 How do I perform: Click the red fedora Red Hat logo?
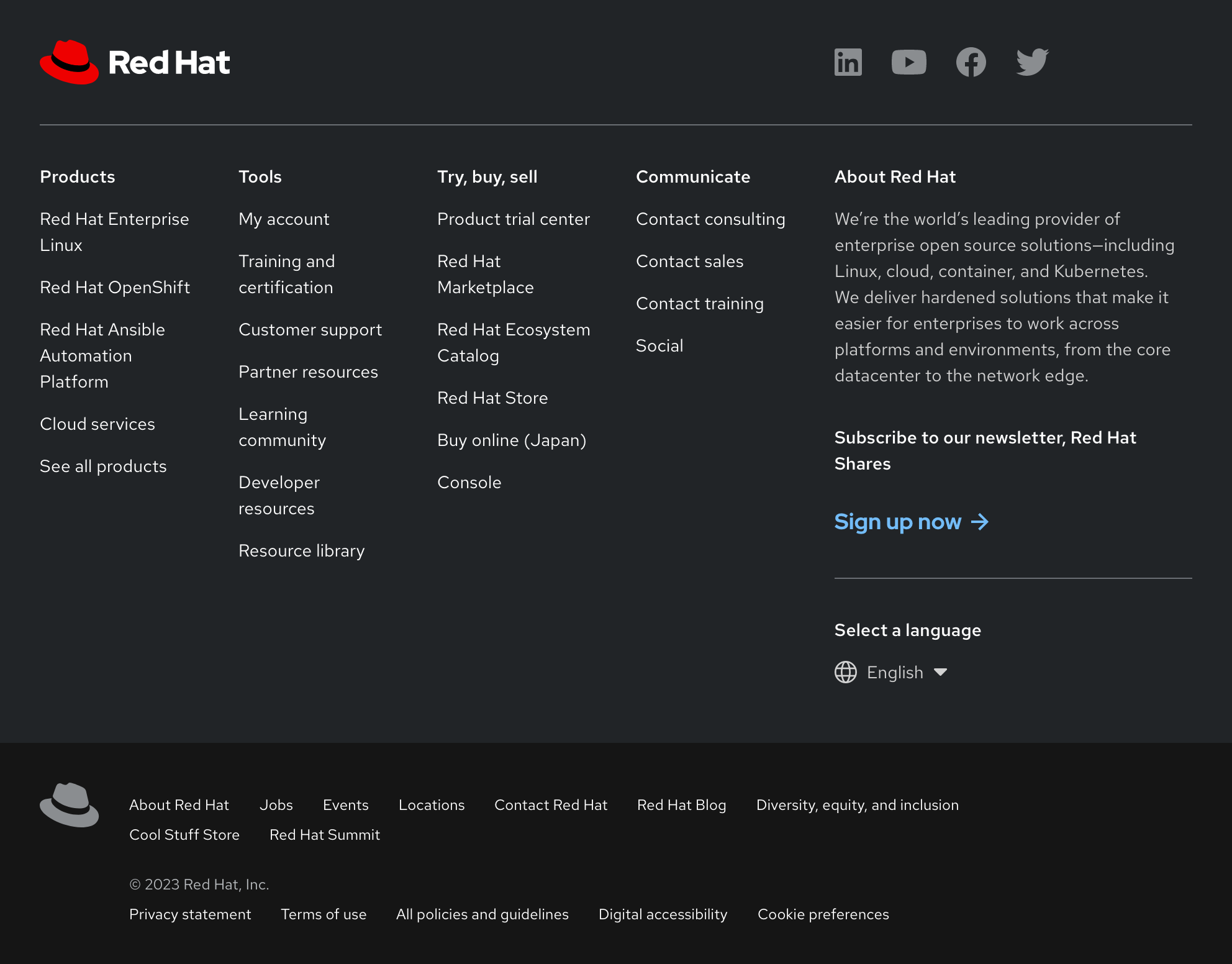pyautogui.click(x=70, y=62)
